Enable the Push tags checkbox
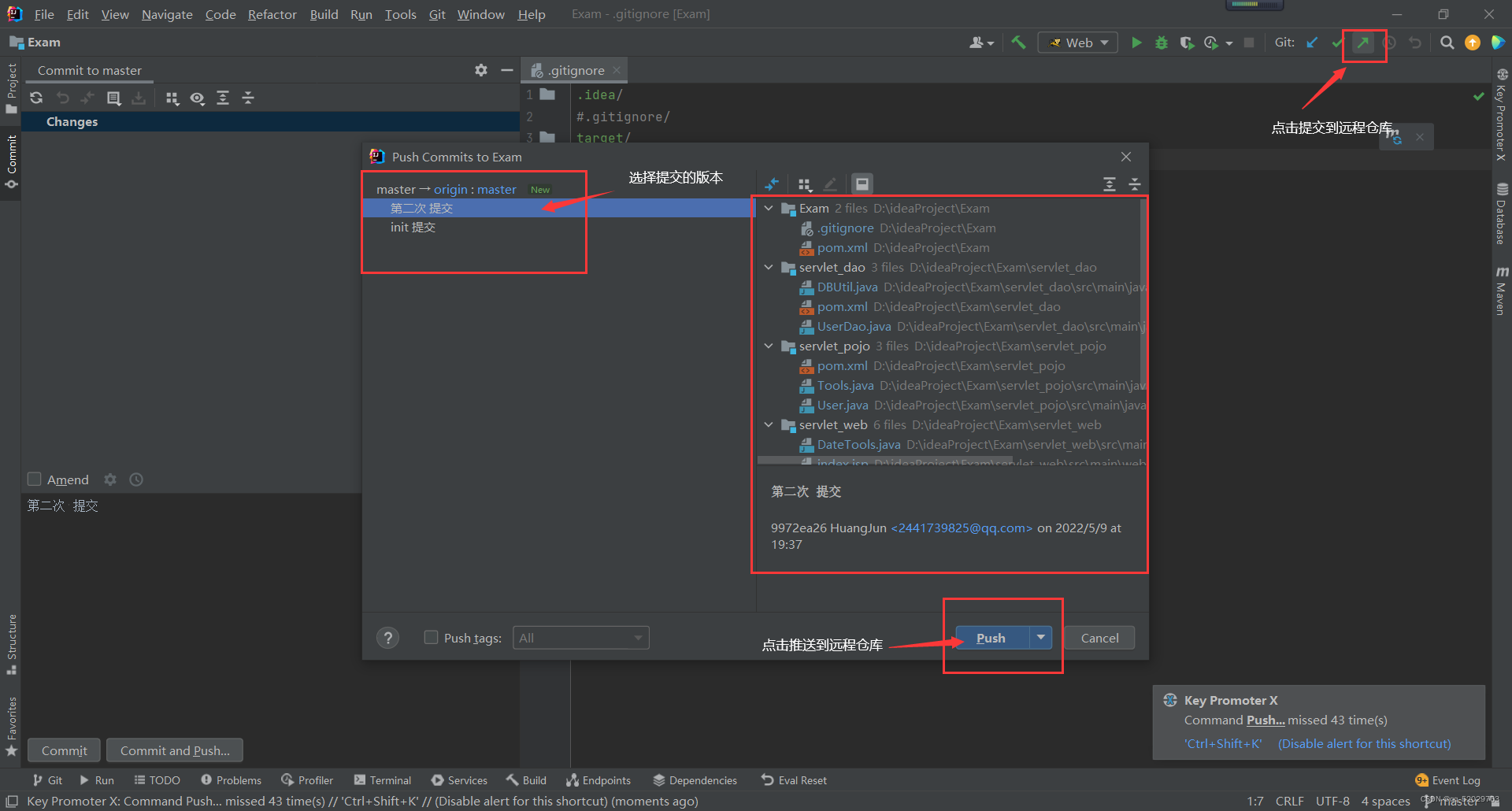 click(x=431, y=637)
